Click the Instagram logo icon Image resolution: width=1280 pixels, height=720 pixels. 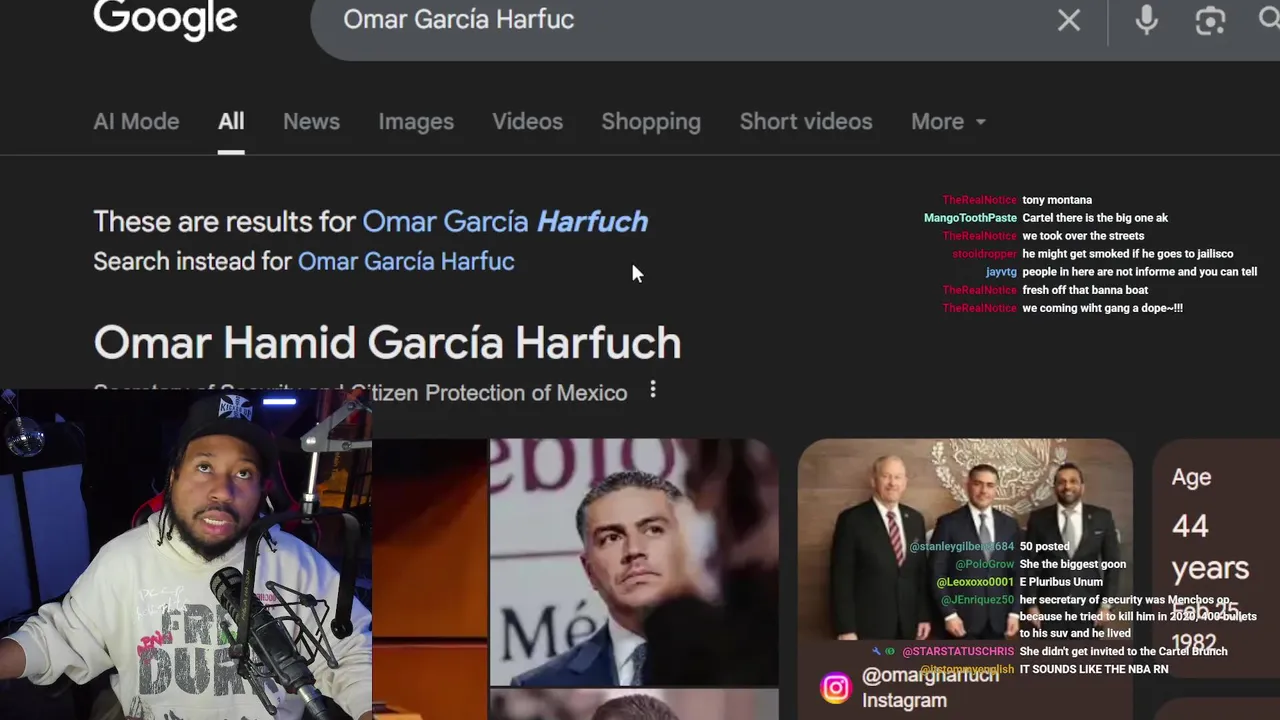coord(835,688)
